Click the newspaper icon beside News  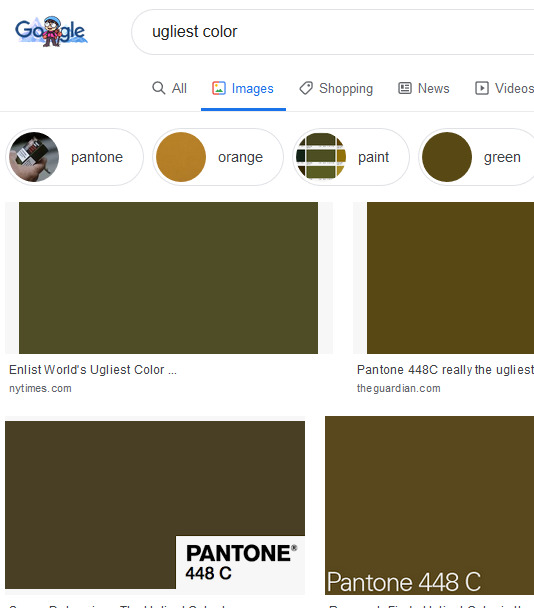click(405, 88)
